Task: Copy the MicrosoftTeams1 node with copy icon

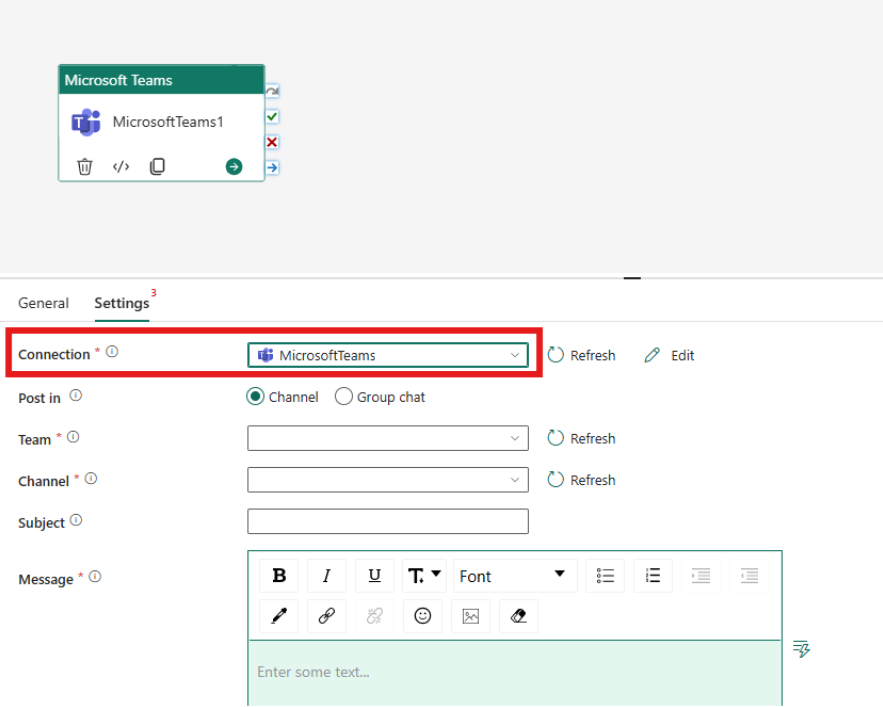Action: (157, 166)
